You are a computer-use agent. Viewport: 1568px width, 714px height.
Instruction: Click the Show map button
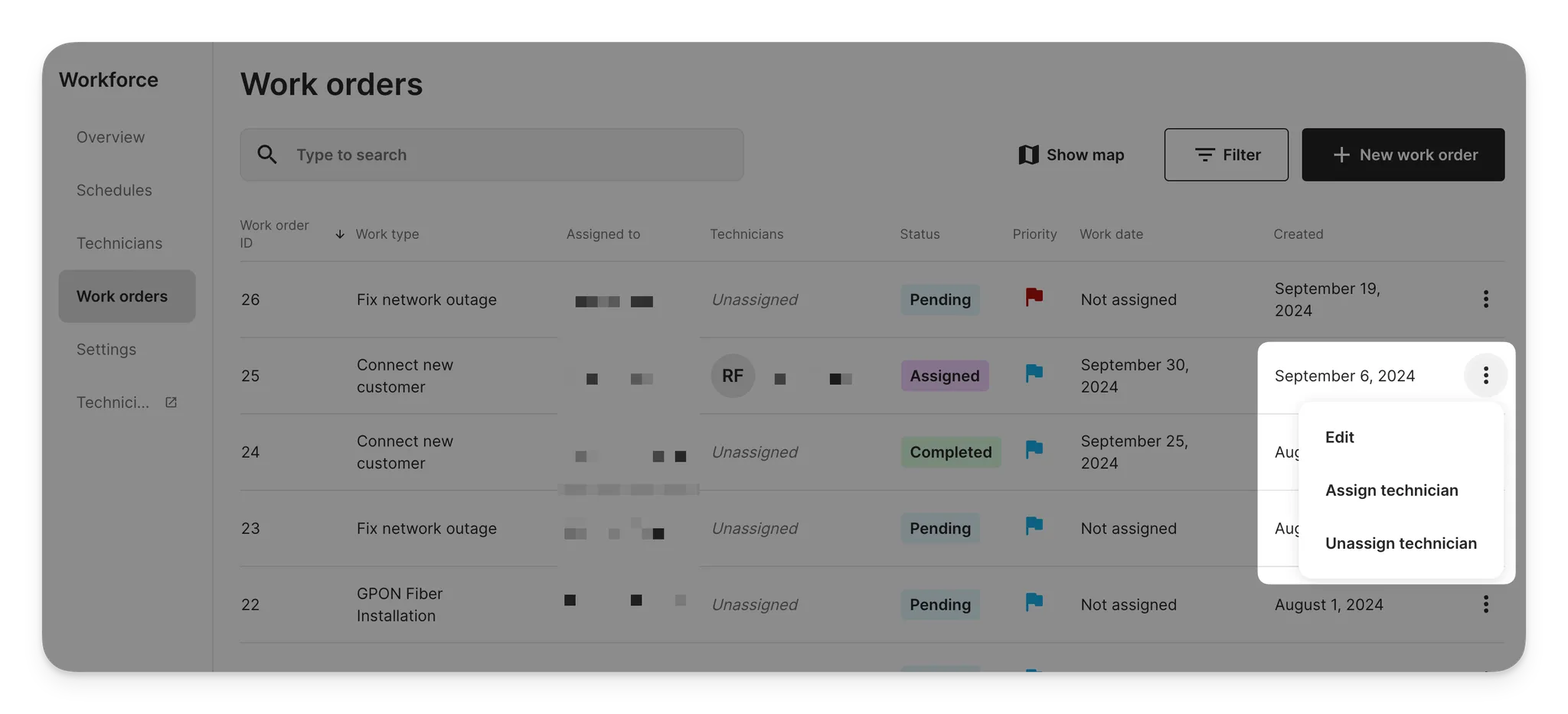pos(1071,155)
